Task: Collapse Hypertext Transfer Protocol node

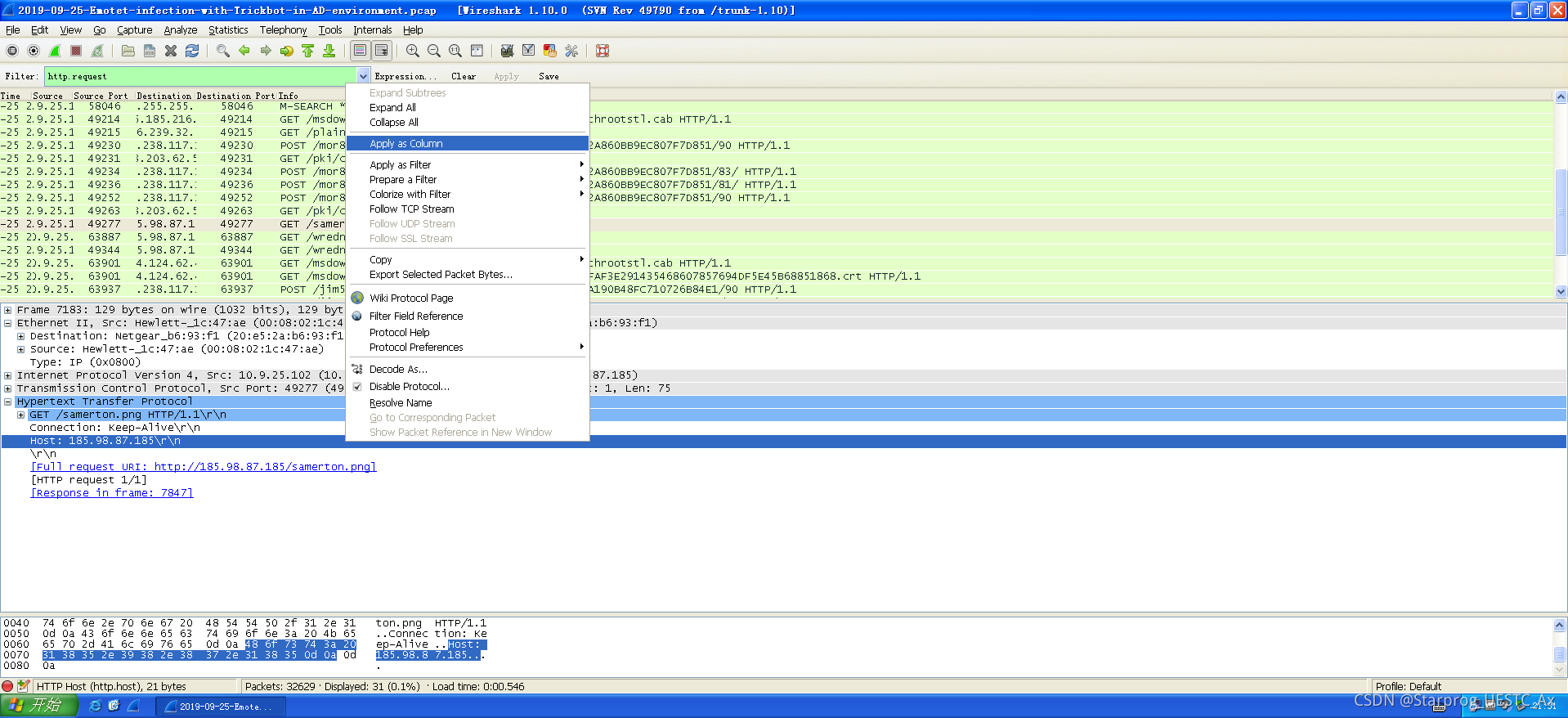Action: click(x=7, y=402)
